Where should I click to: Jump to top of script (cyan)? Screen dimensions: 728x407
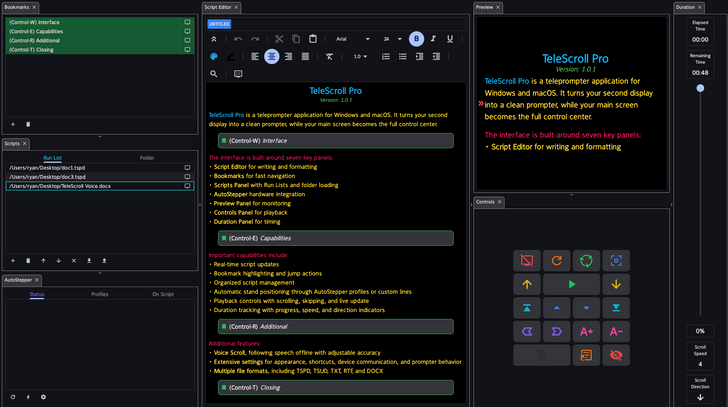527,308
